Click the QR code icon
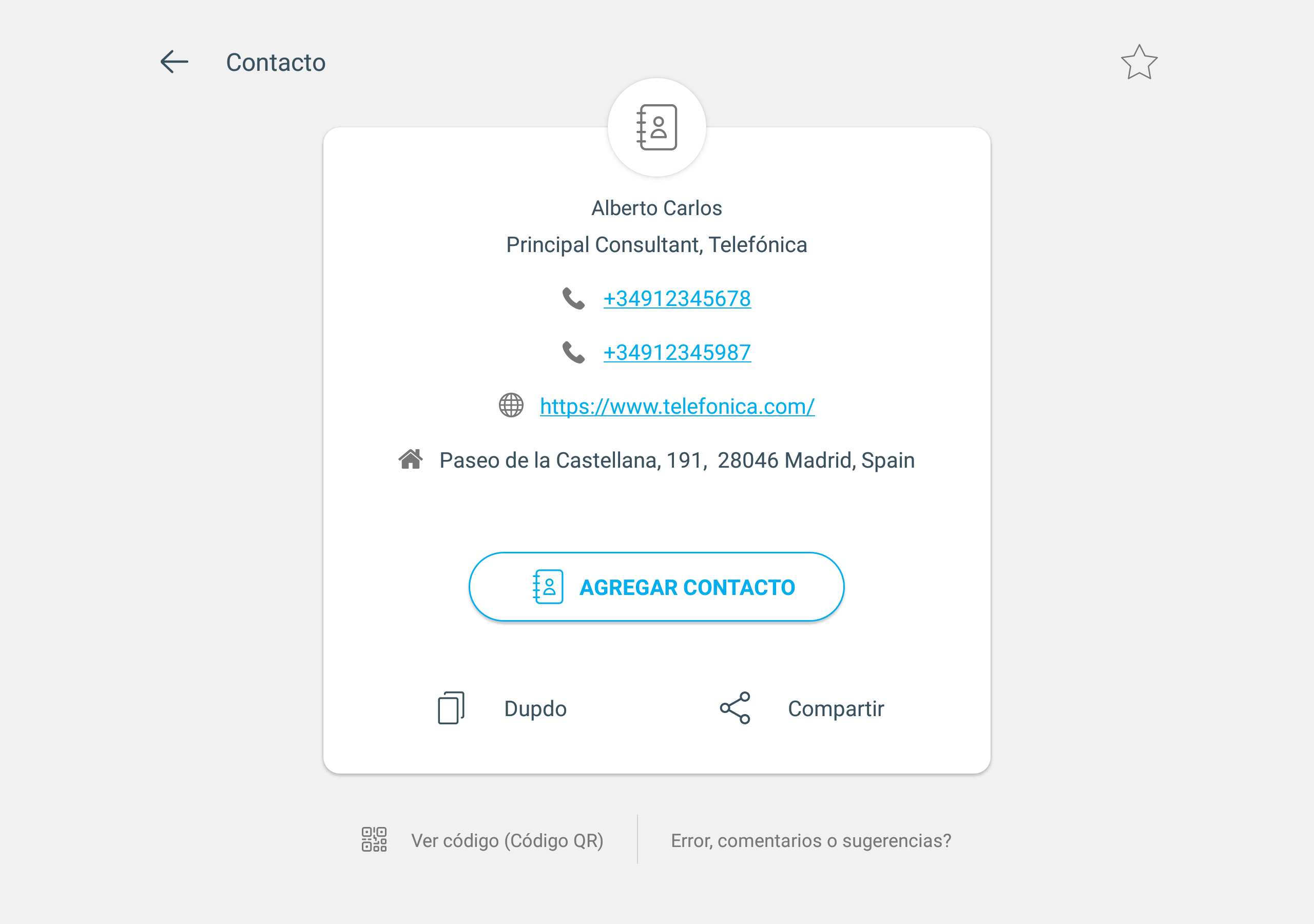 (374, 839)
